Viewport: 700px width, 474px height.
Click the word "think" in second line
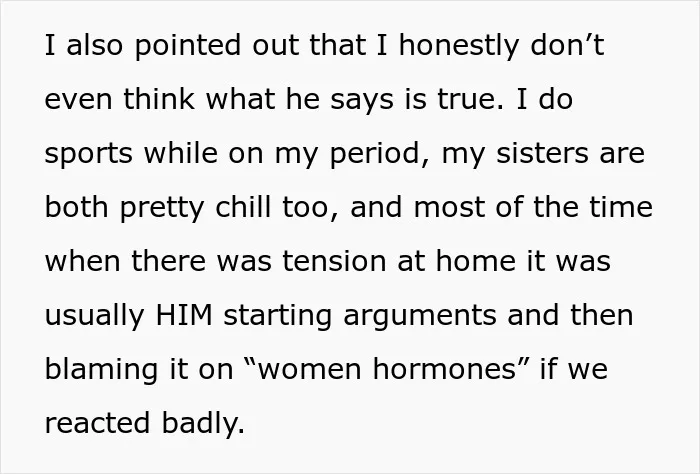click(159, 99)
